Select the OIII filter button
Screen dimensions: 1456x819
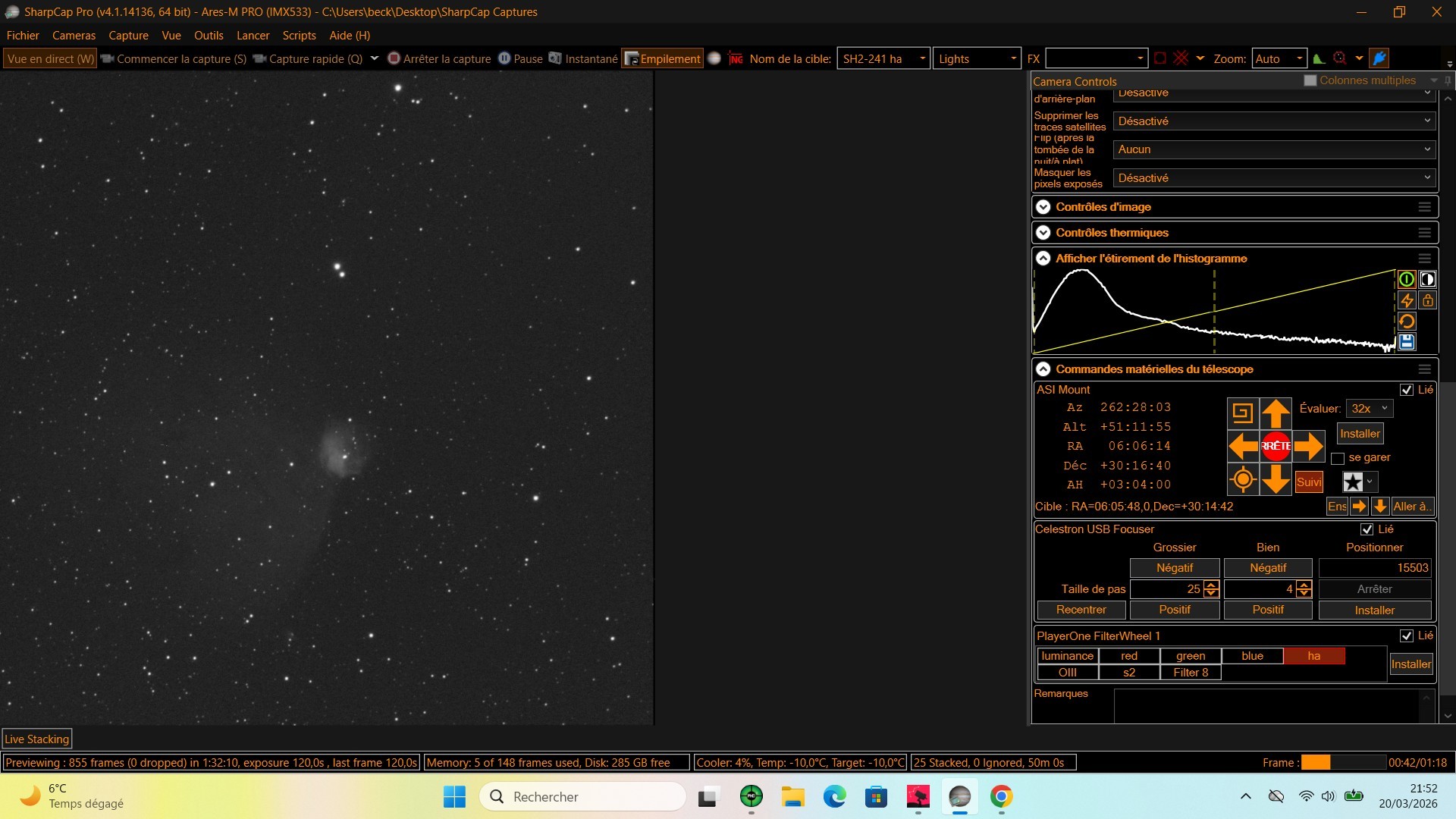(1067, 673)
